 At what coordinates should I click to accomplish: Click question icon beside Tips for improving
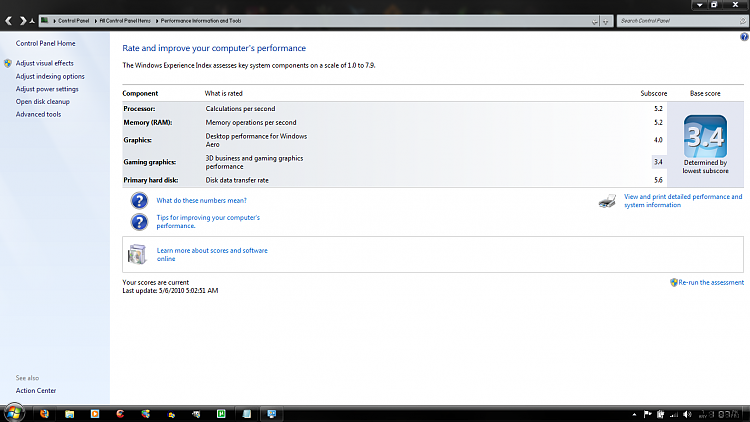click(139, 222)
